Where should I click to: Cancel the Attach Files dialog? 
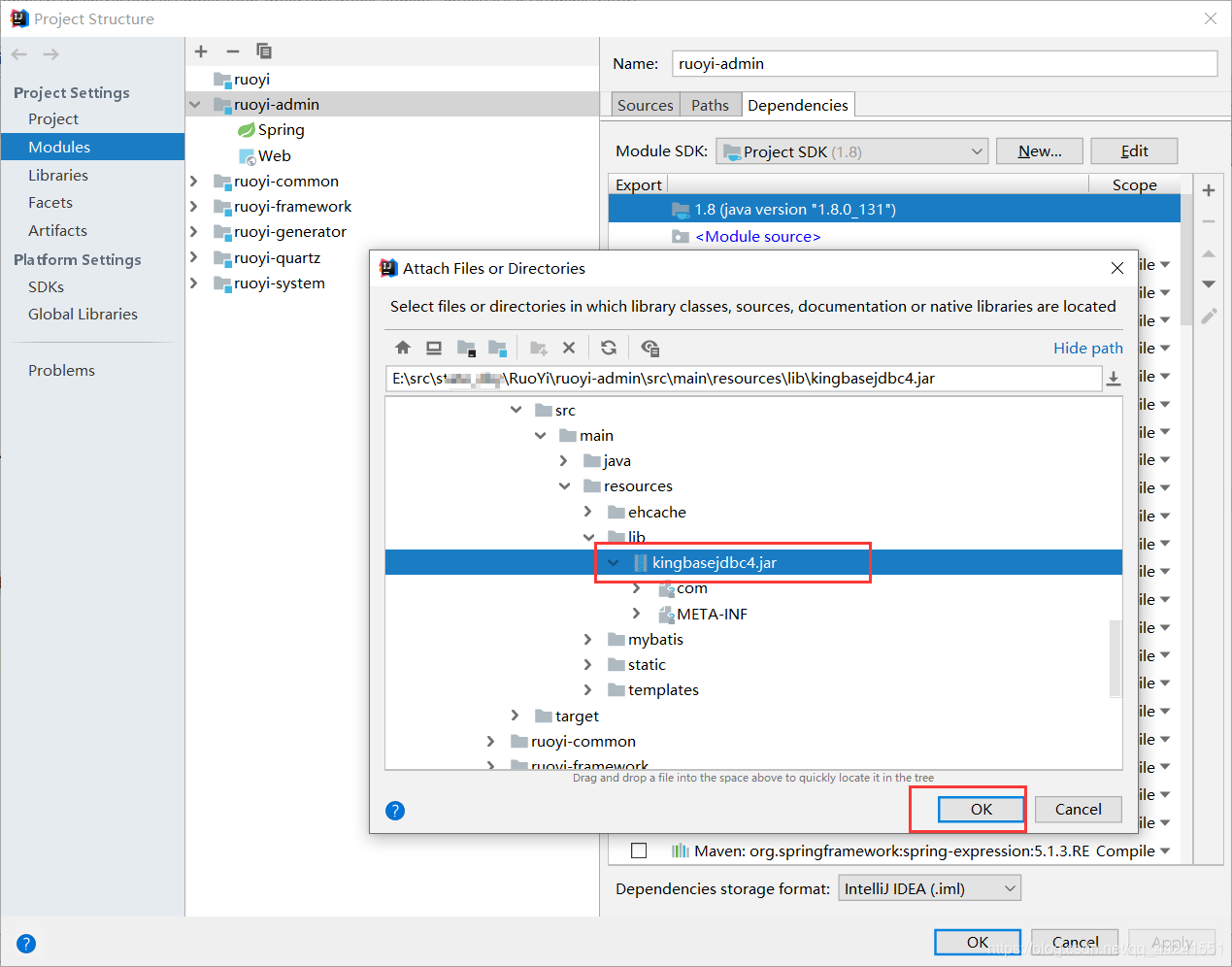click(1078, 809)
